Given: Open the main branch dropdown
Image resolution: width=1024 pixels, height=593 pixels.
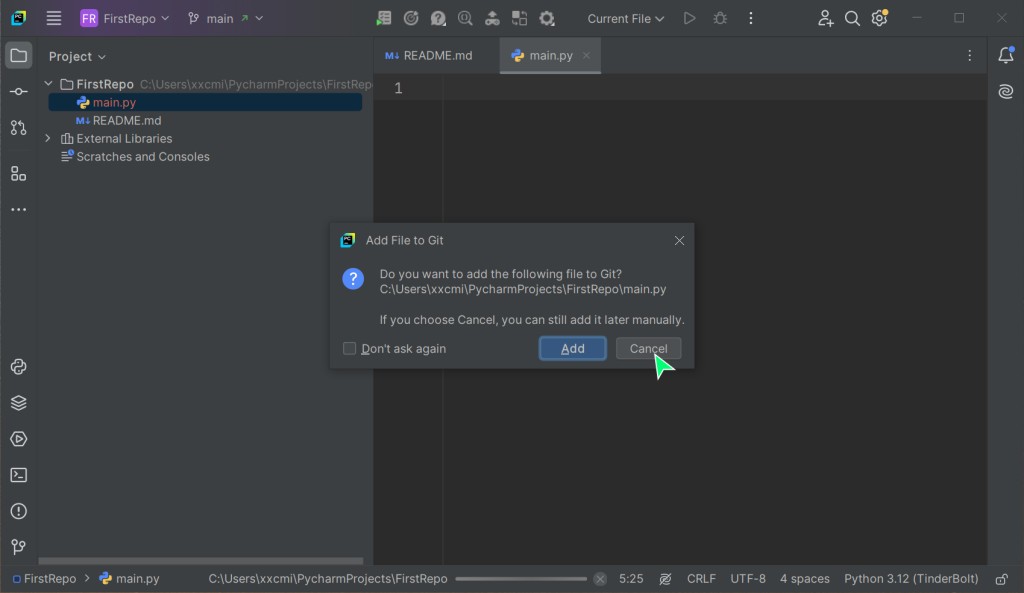Looking at the screenshot, I should point(225,18).
